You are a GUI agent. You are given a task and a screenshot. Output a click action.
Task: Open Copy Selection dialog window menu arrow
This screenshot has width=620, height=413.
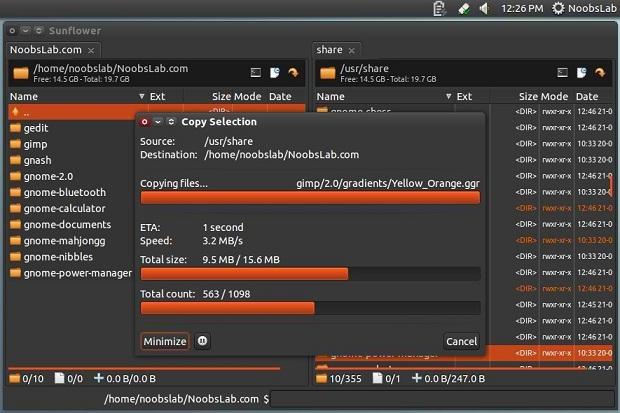tap(158, 122)
